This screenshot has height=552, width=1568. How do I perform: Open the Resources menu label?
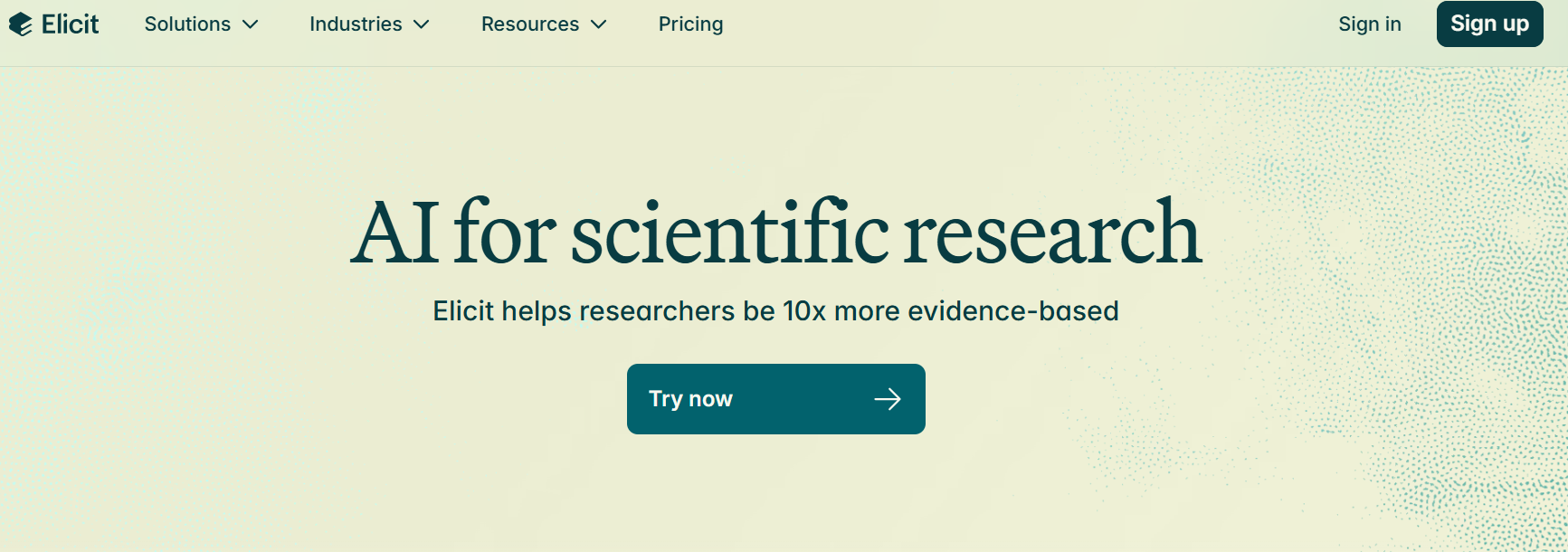click(530, 24)
